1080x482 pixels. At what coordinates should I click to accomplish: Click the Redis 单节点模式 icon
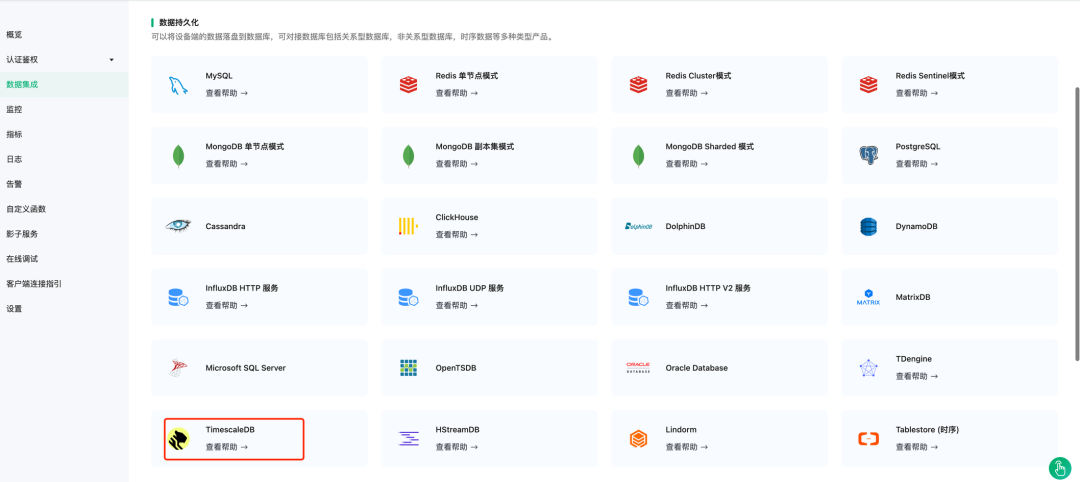coord(408,85)
